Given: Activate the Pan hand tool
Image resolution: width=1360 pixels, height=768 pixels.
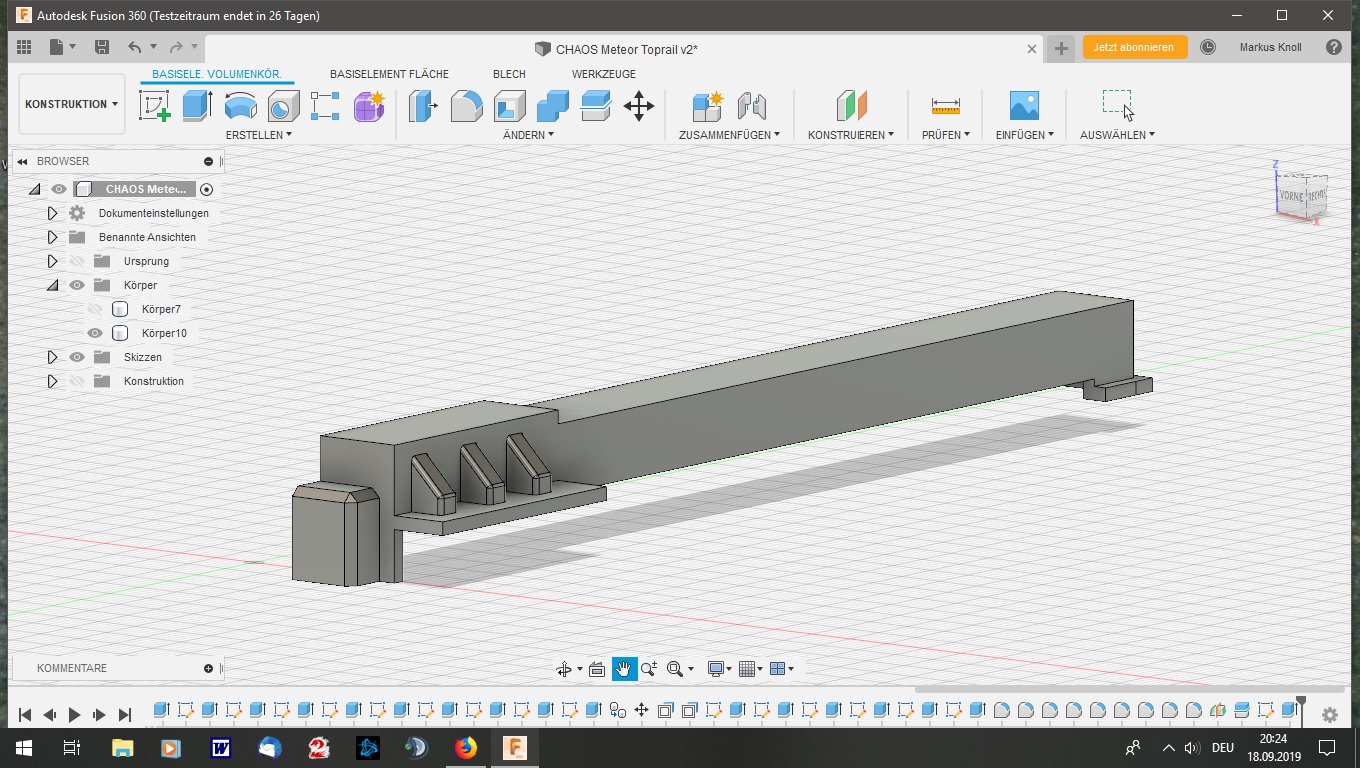Looking at the screenshot, I should point(623,669).
